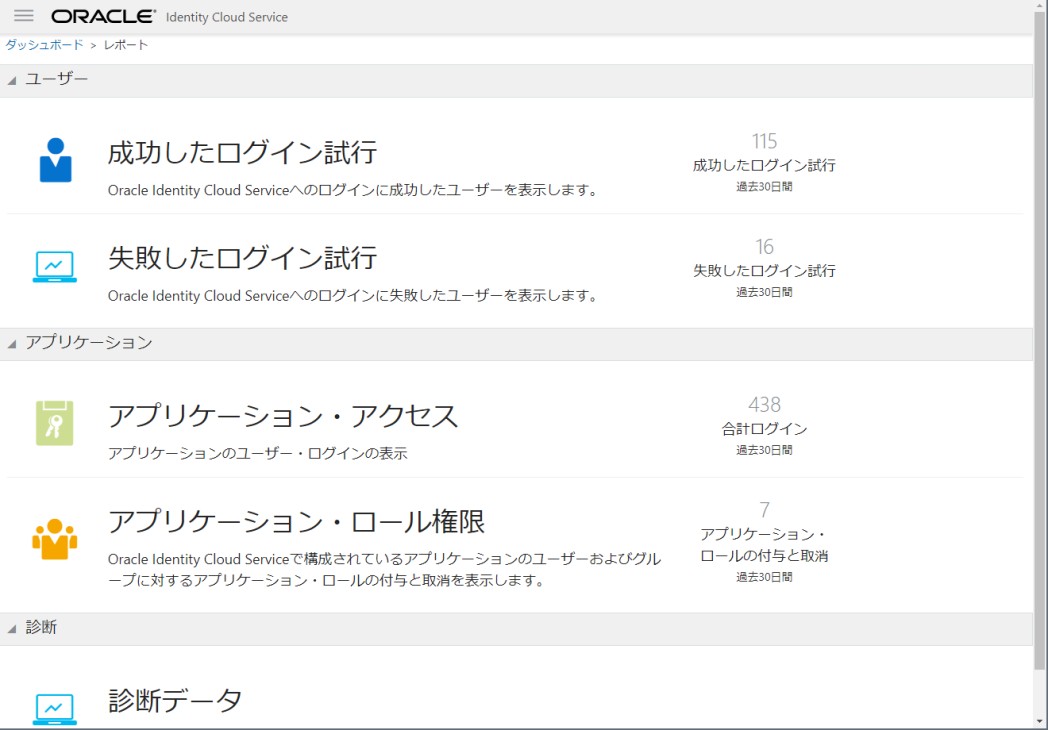Viewport: 1048px width, 730px height.
Task: Open the アプリケーション・ロール権限 report
Action: click(x=296, y=521)
